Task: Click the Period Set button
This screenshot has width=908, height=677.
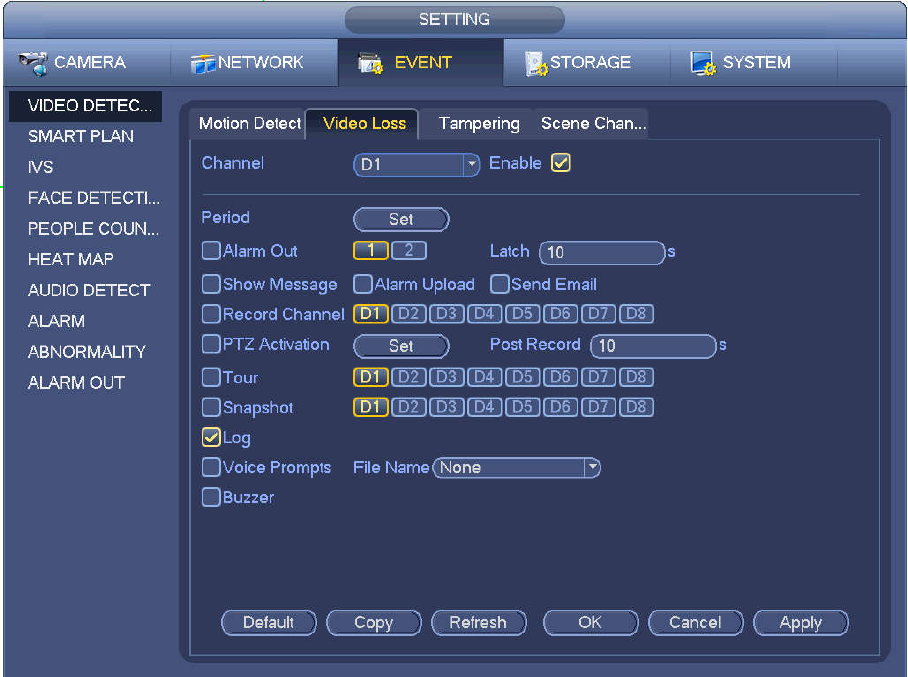Action: click(x=401, y=219)
